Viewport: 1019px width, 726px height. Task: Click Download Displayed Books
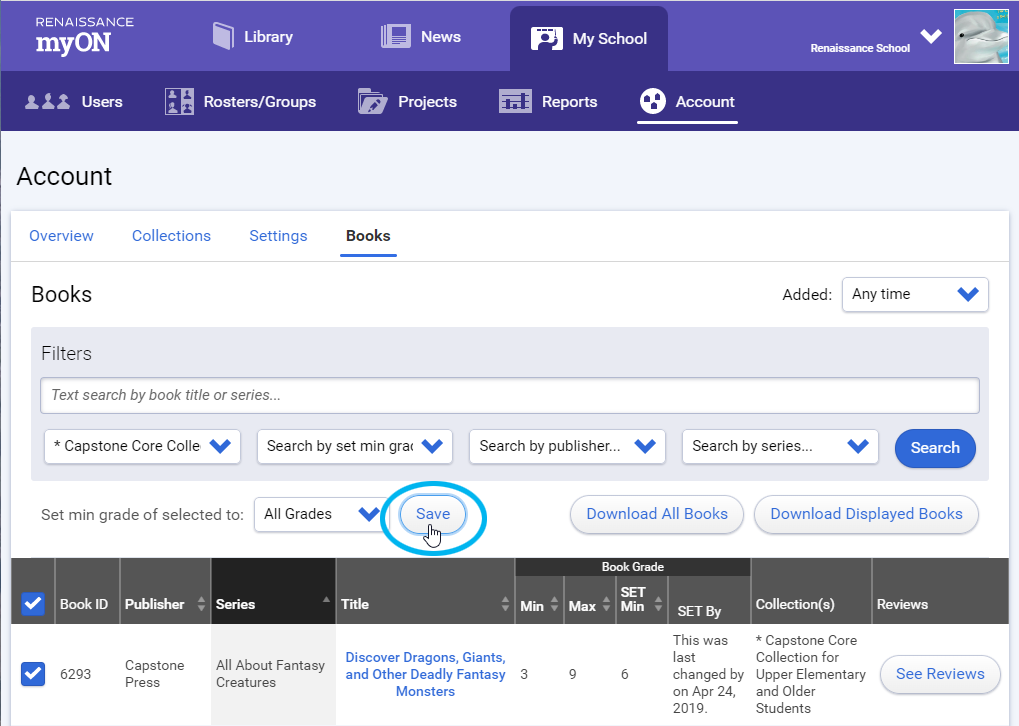(x=866, y=514)
